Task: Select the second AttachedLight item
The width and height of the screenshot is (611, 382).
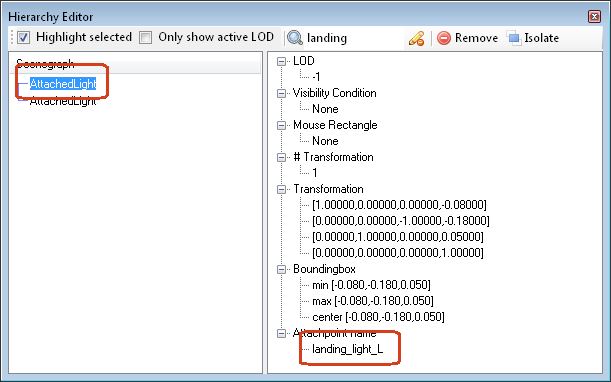Action: pos(63,101)
